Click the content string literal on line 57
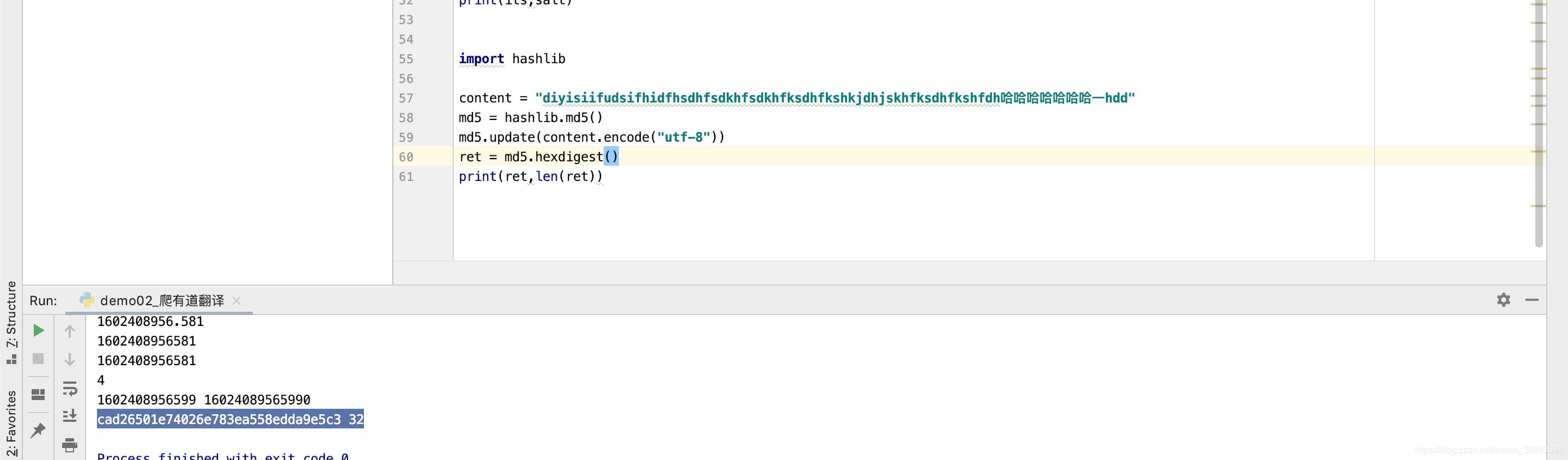Screen dimensions: 1568x460 (x=835, y=98)
